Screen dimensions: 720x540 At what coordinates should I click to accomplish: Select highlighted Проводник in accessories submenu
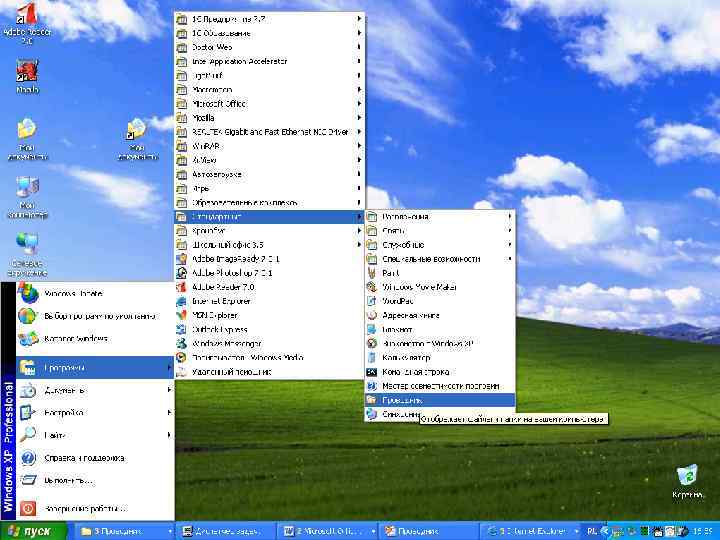pyautogui.click(x=440, y=400)
